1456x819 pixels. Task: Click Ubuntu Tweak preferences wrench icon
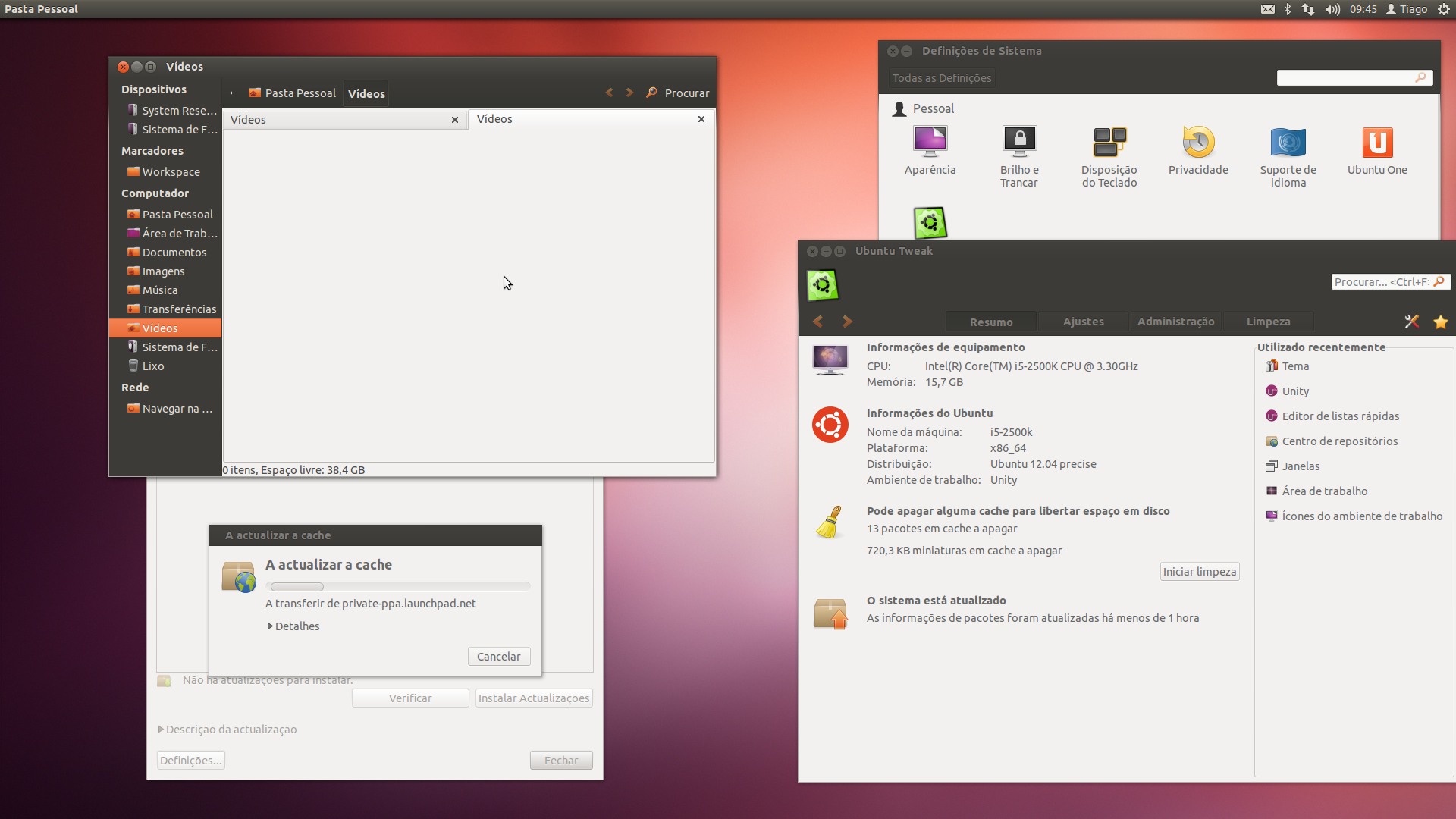point(1411,322)
